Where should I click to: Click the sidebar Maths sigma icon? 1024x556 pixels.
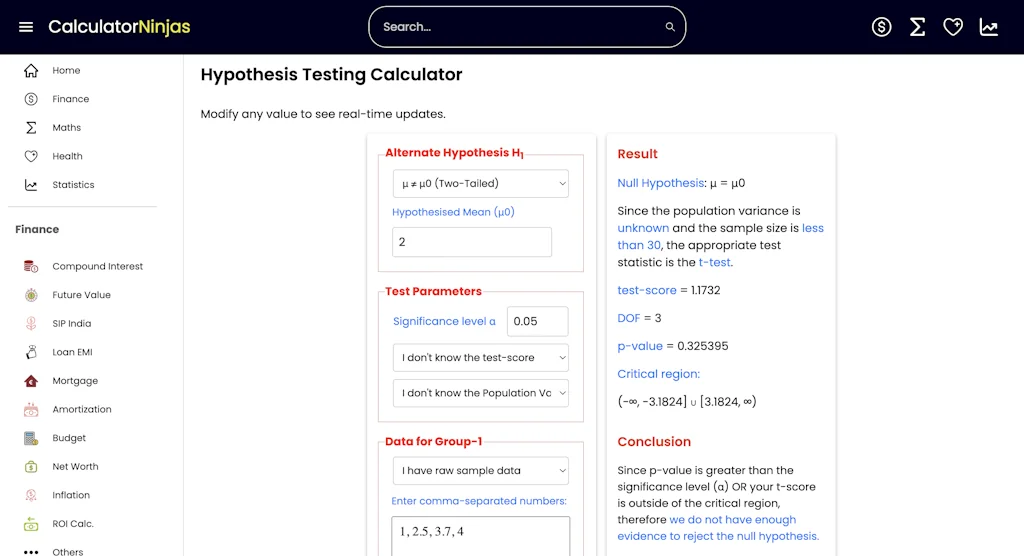click(x=31, y=127)
